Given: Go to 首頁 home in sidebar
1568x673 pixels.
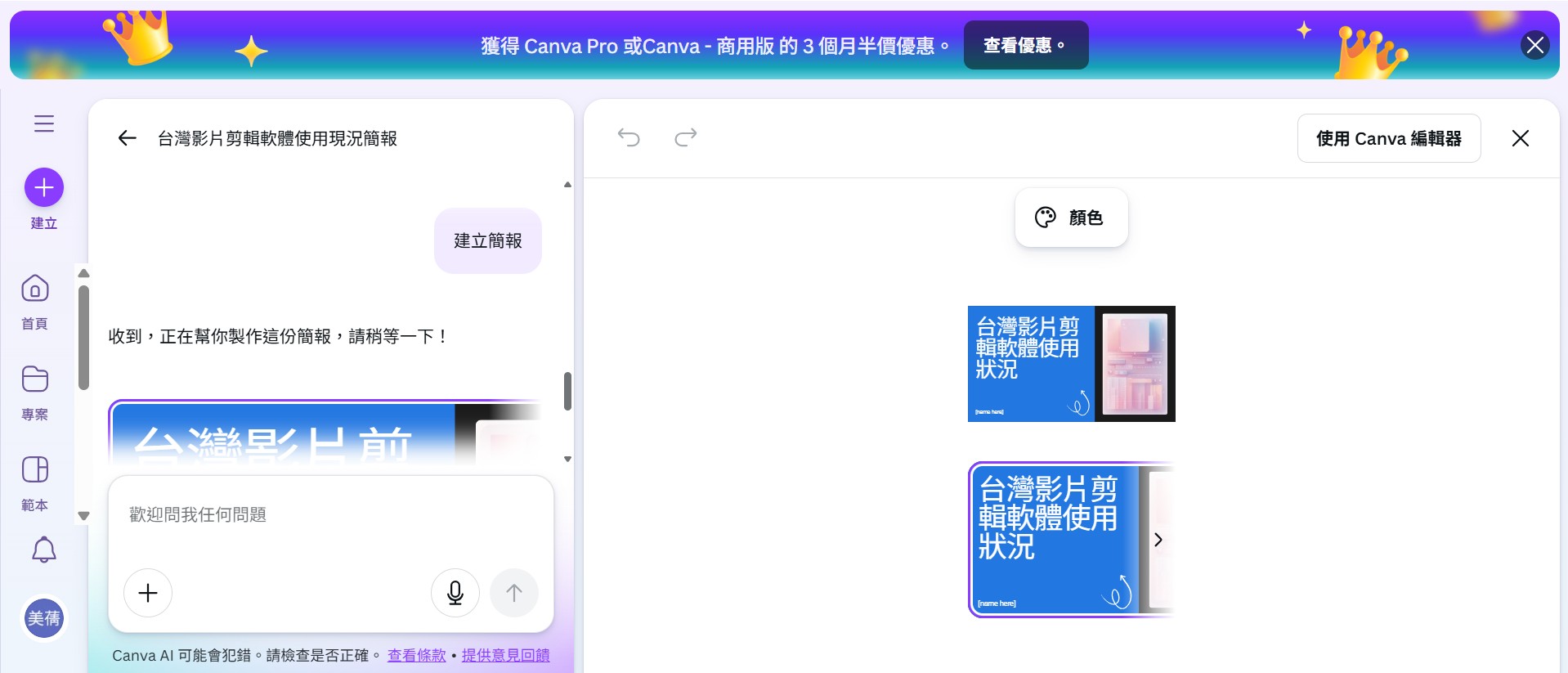Looking at the screenshot, I should tap(34, 302).
